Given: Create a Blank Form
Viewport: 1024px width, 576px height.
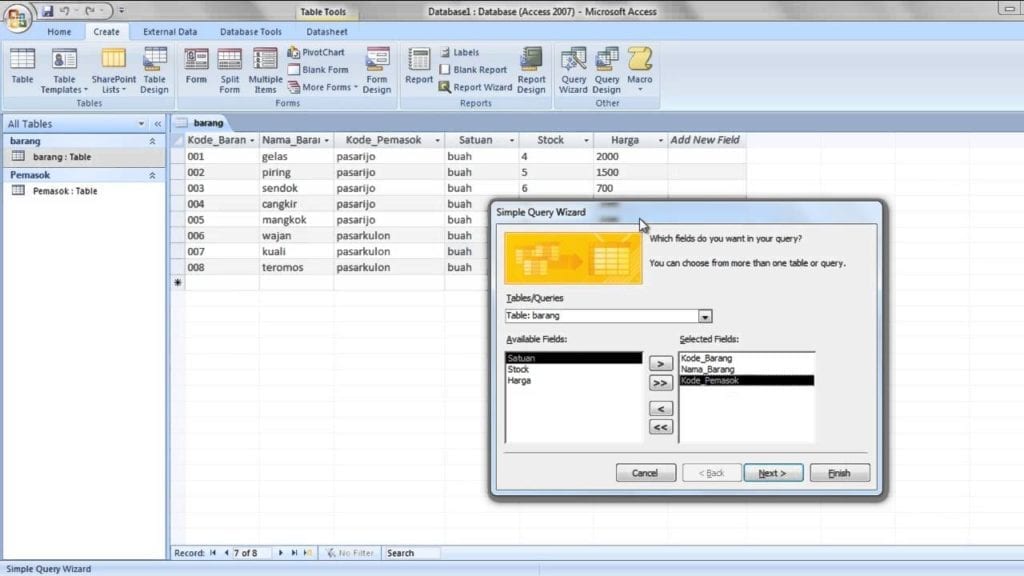Looking at the screenshot, I should 318,69.
